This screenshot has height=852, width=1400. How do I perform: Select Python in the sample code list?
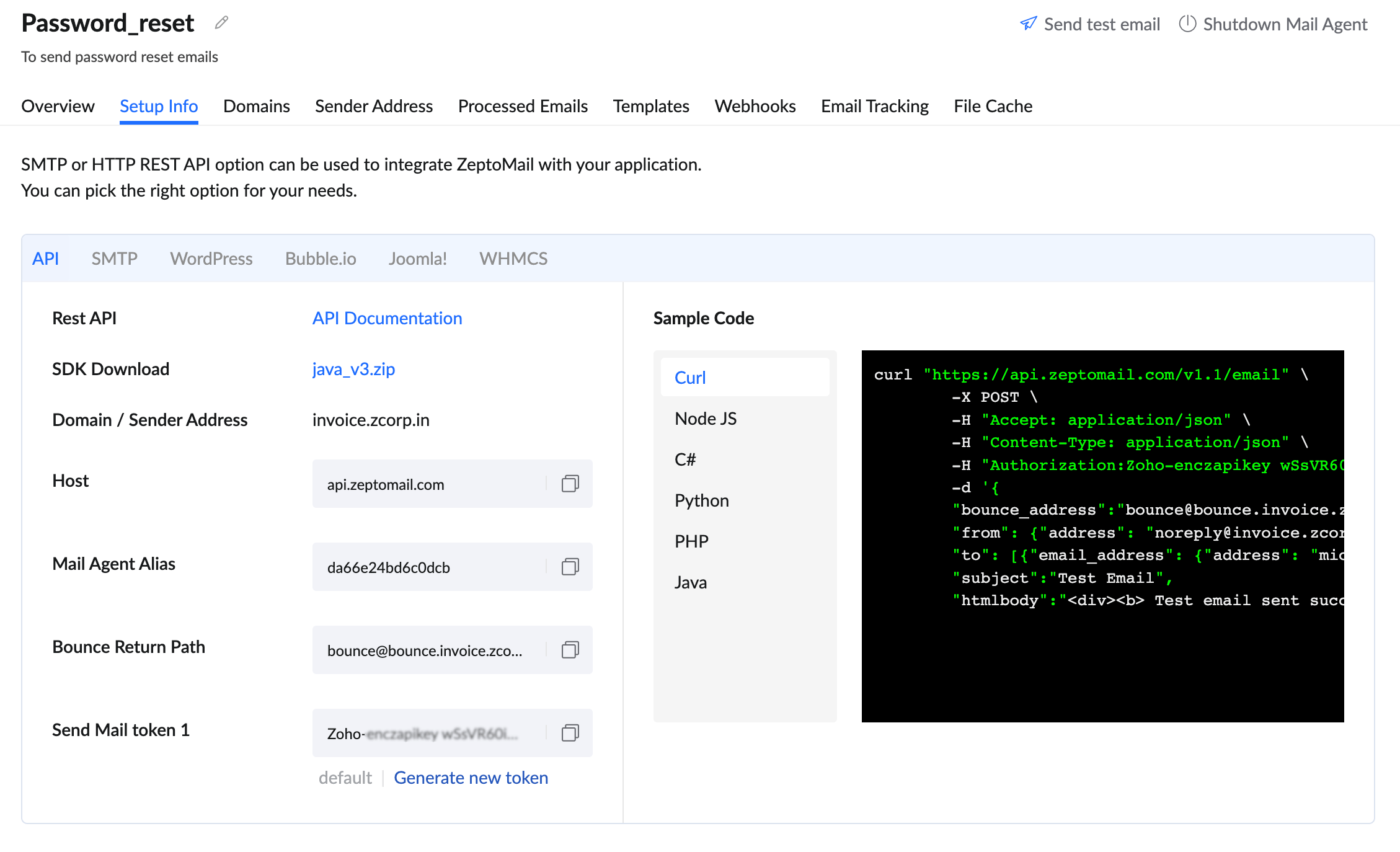click(x=701, y=500)
